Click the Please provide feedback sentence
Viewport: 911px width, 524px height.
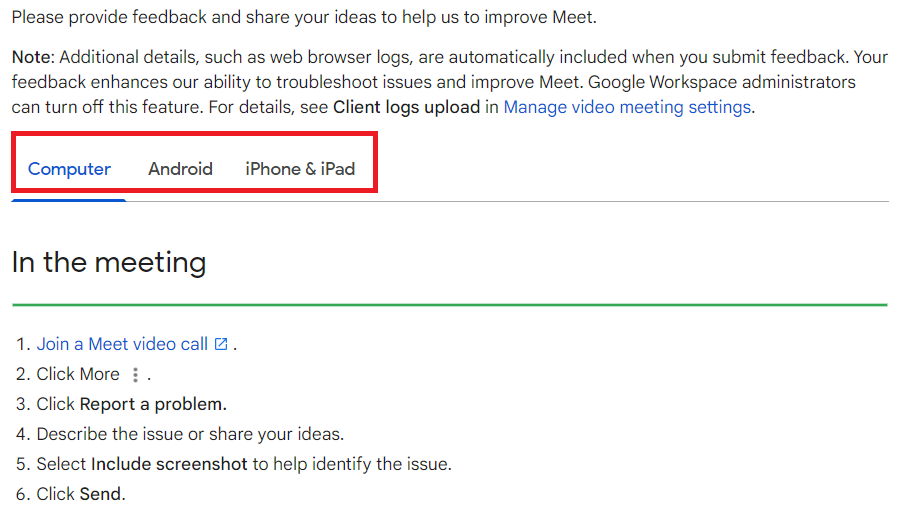click(x=304, y=17)
